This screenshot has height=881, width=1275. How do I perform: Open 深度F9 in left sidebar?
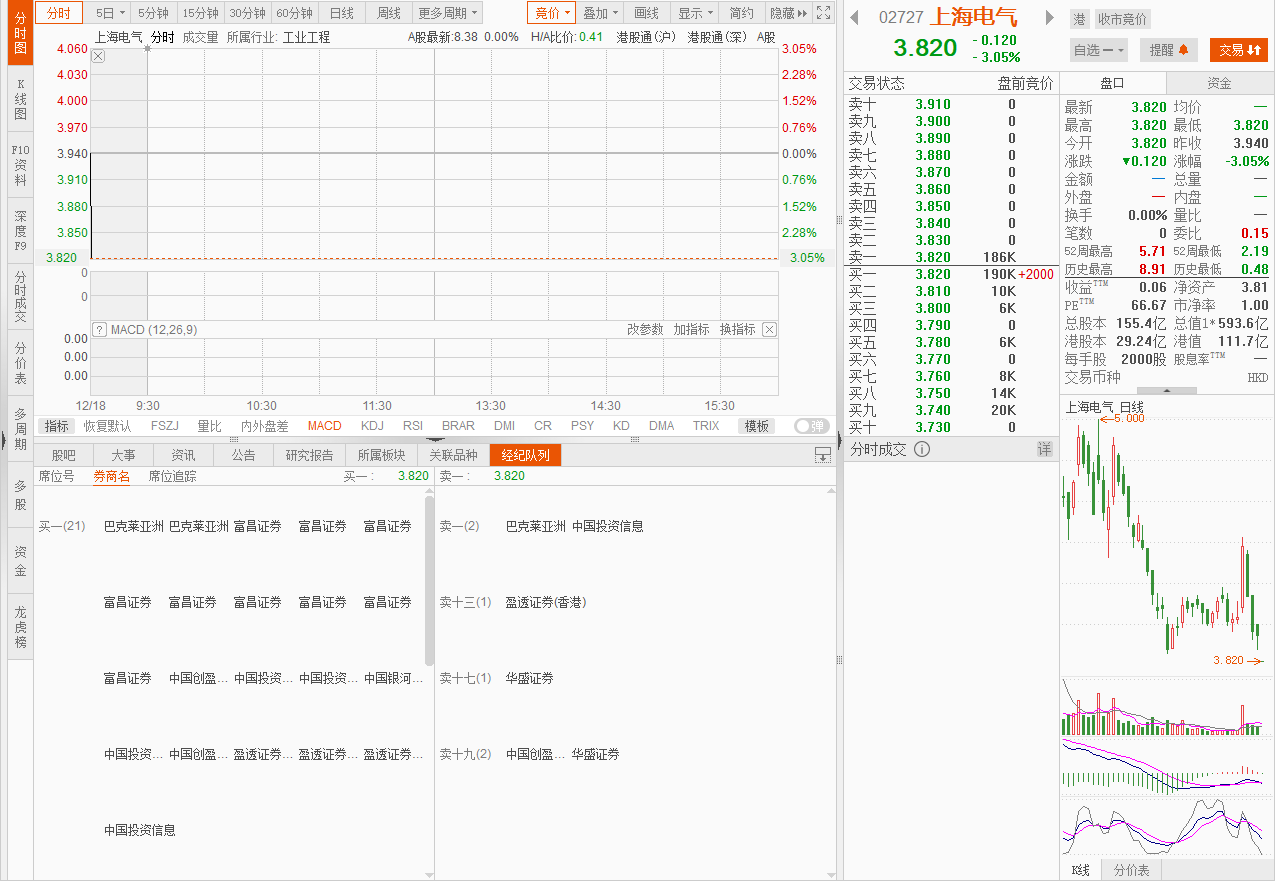[20, 230]
